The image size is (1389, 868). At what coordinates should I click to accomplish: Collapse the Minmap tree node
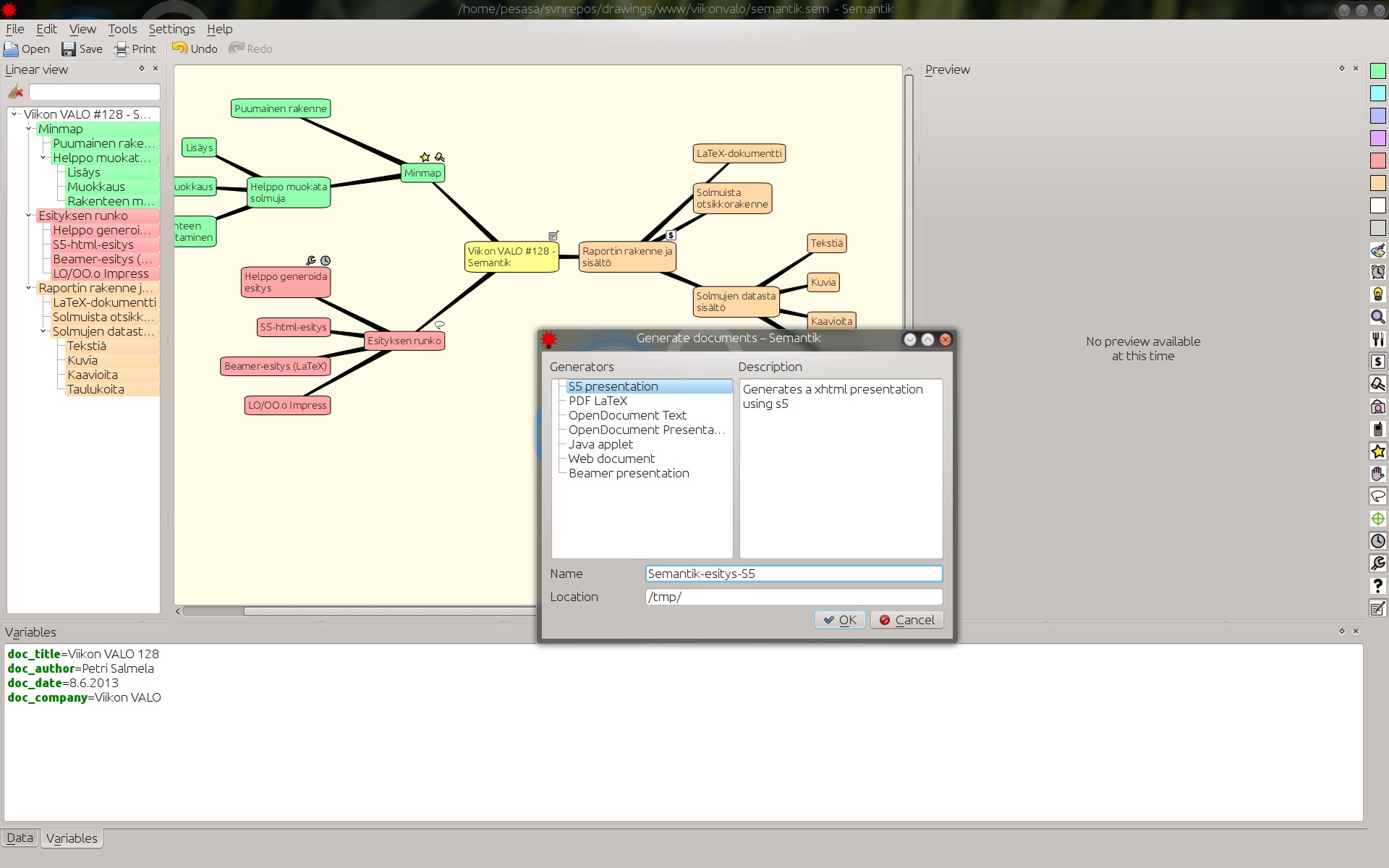pyautogui.click(x=29, y=129)
